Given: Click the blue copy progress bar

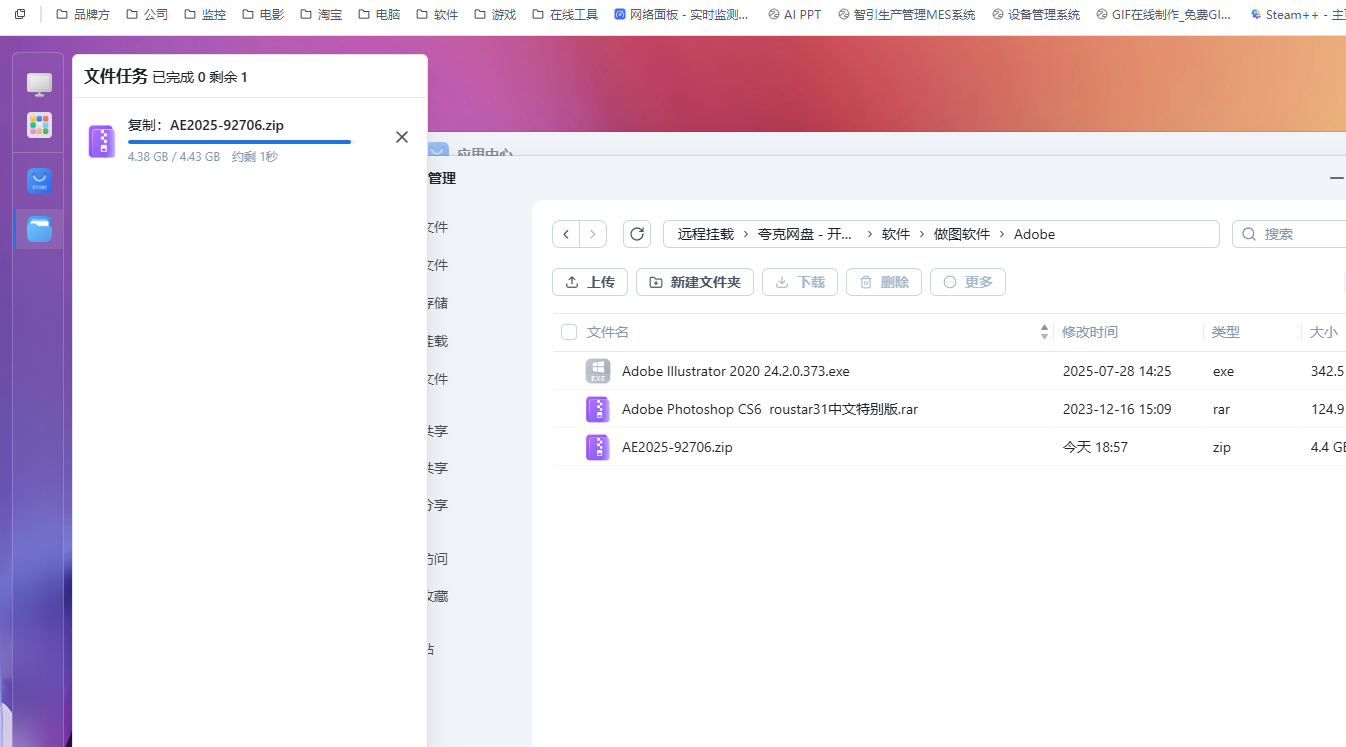Looking at the screenshot, I should tap(239, 142).
